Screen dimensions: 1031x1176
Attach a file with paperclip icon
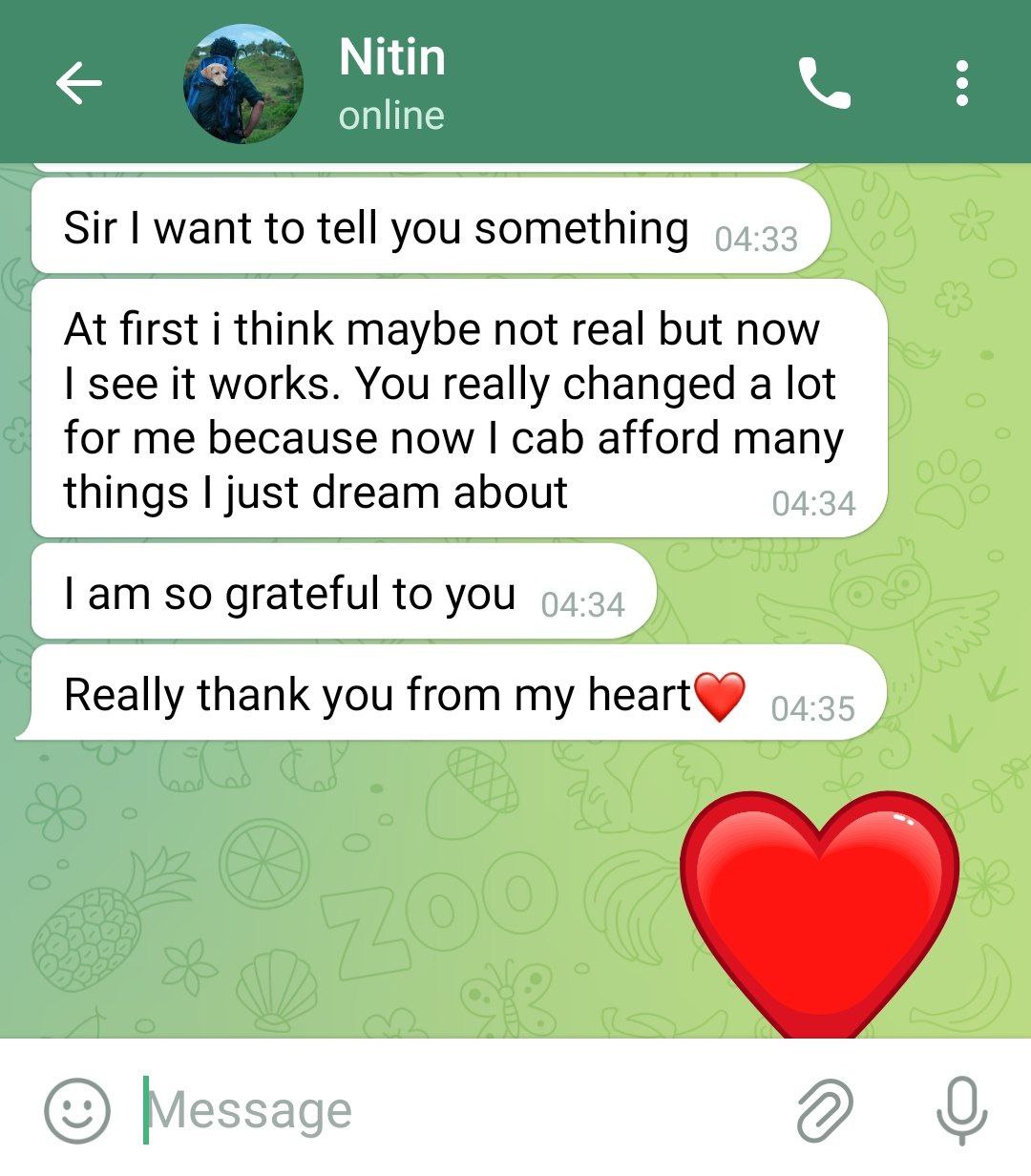(x=824, y=1111)
